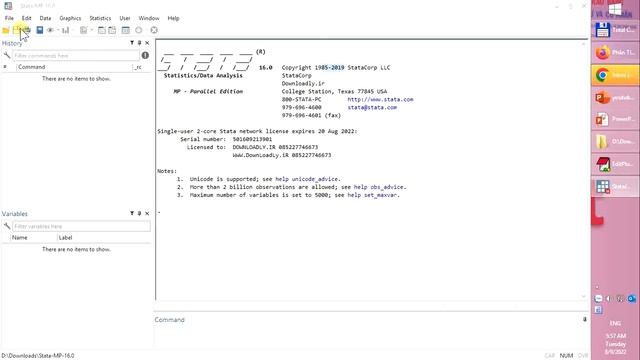Image resolution: width=640 pixels, height=360 pixels.
Task: Open the Edit menu
Action: point(27,18)
